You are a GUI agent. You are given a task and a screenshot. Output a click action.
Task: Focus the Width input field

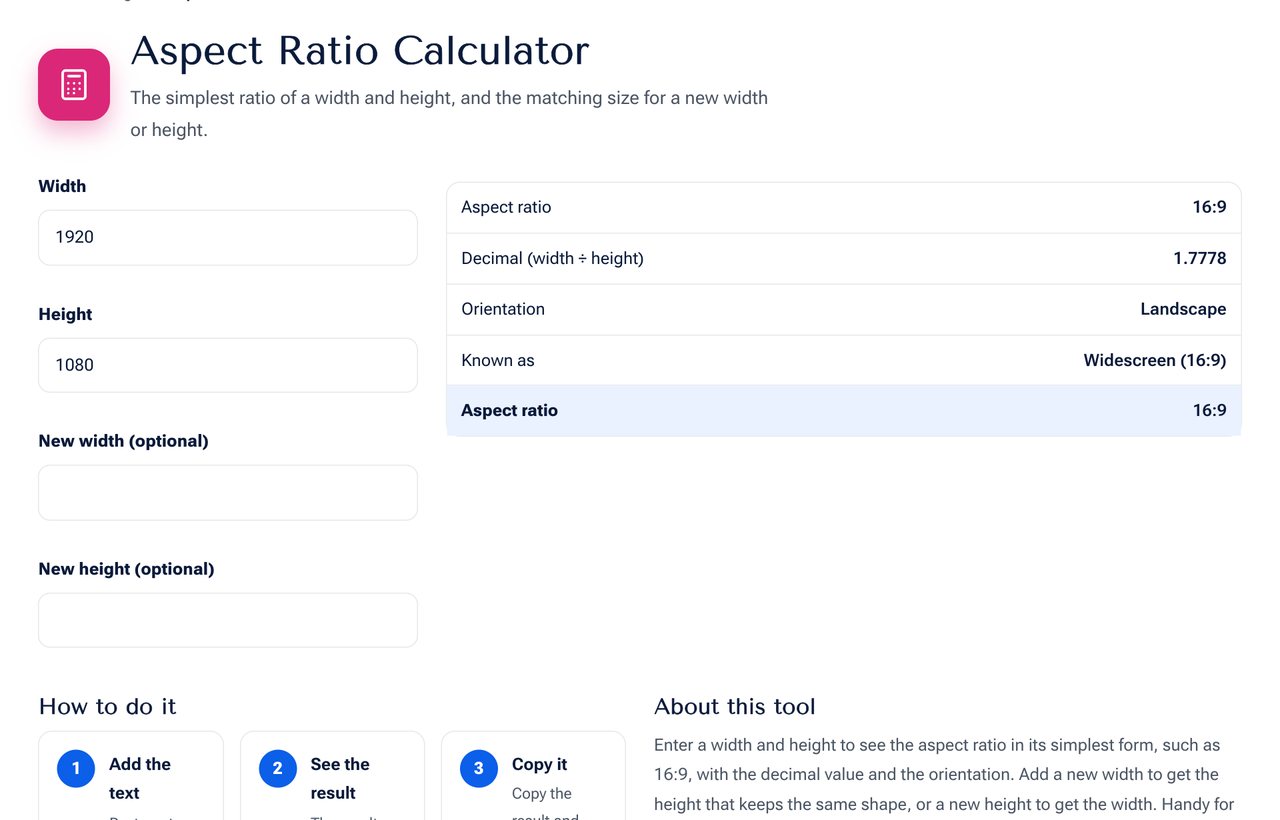[x=228, y=237]
